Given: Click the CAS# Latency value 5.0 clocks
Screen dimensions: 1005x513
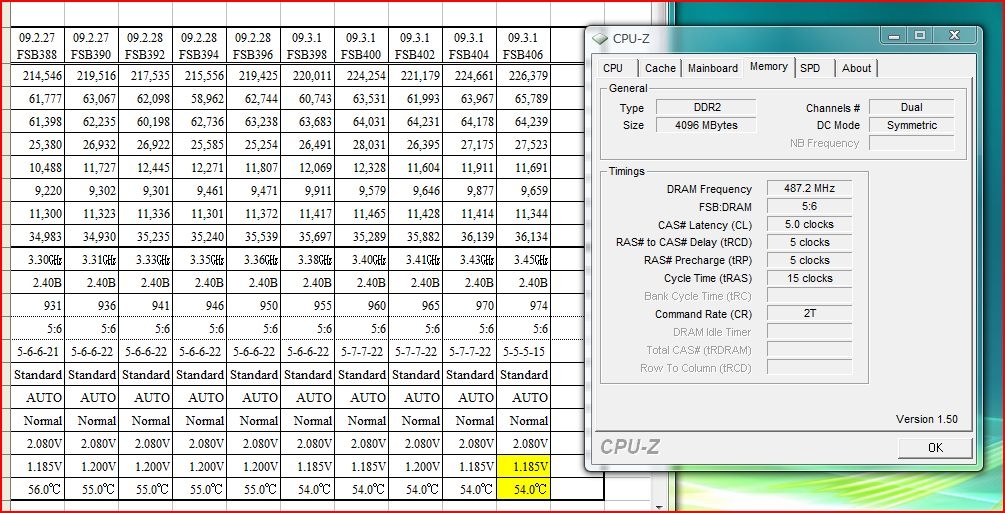Looking at the screenshot, I should click(810, 224).
